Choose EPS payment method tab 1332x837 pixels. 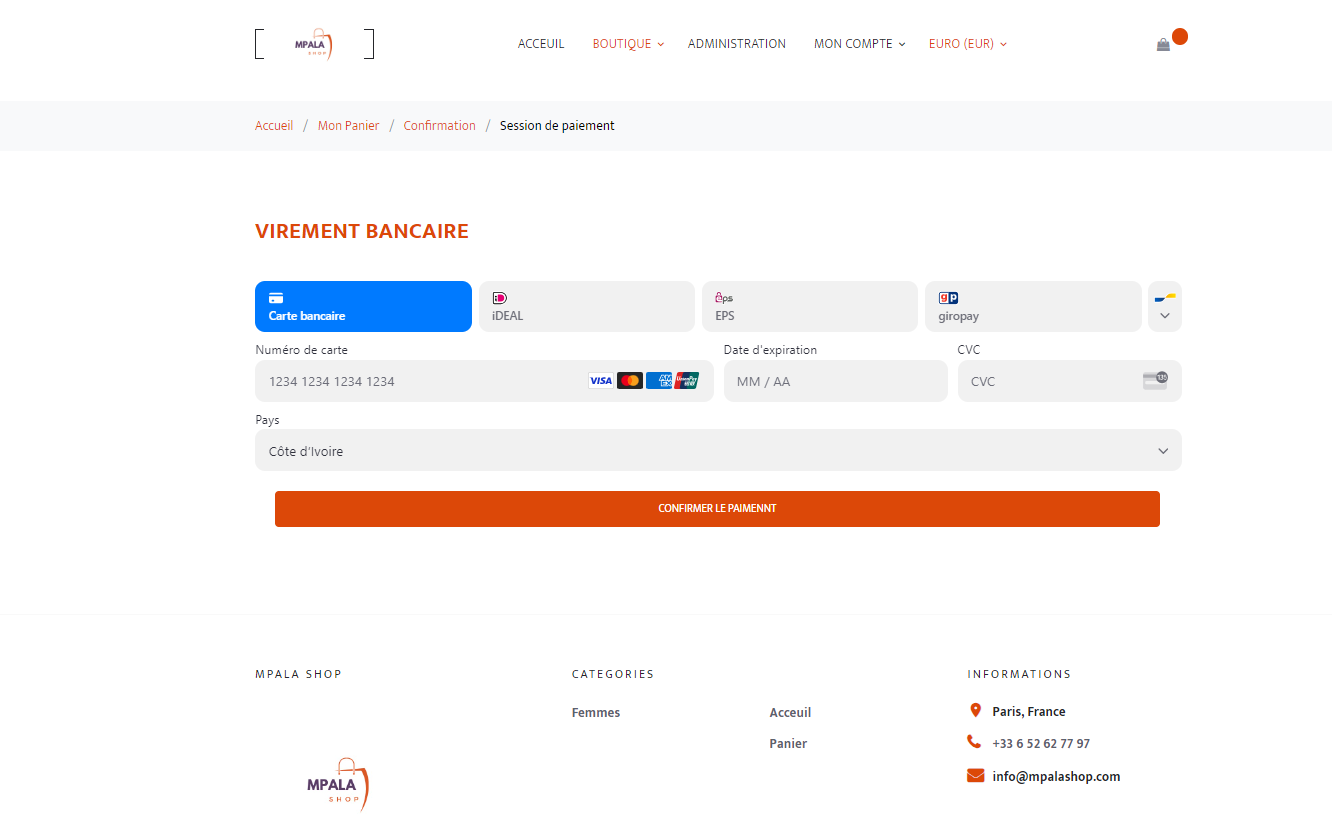(x=809, y=306)
